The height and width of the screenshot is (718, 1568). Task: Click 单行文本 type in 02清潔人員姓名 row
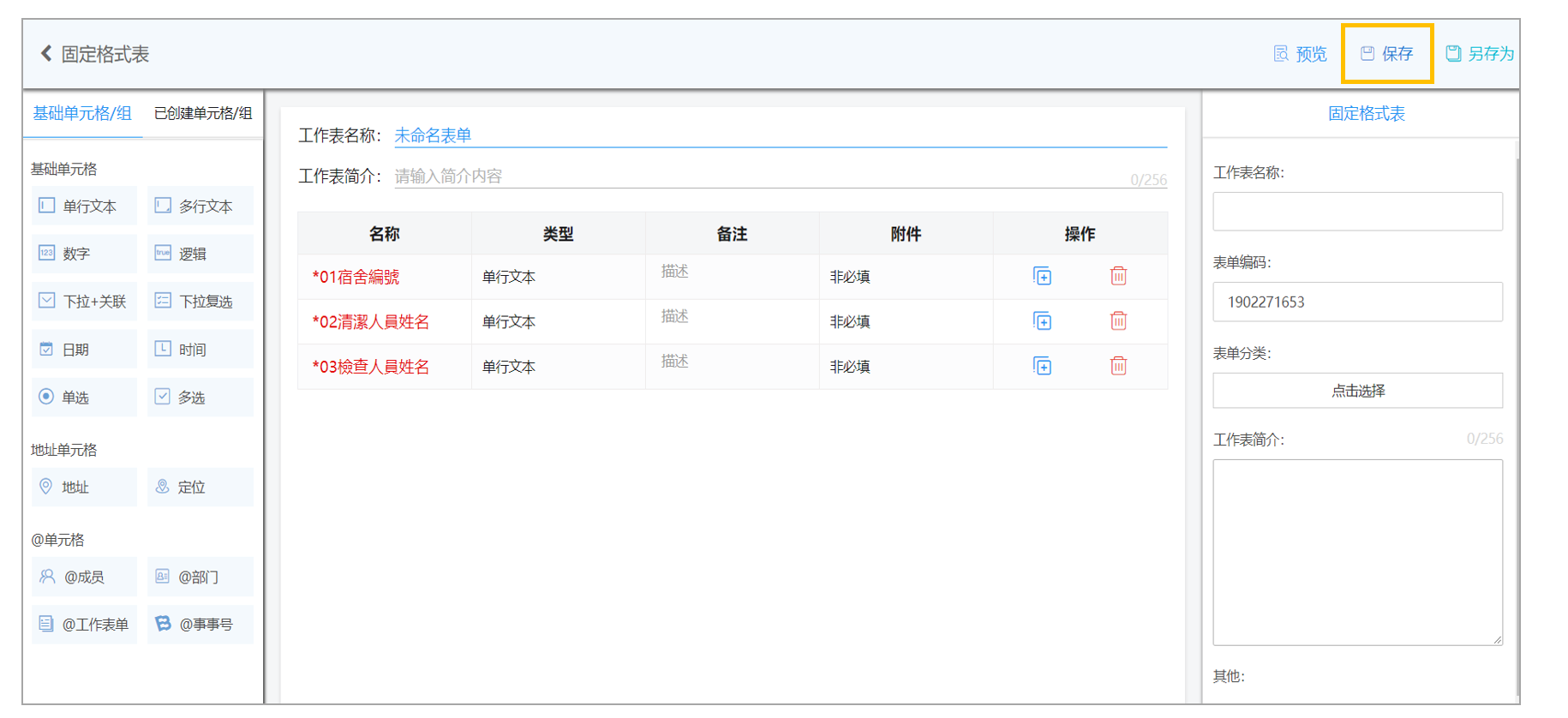pyautogui.click(x=509, y=322)
